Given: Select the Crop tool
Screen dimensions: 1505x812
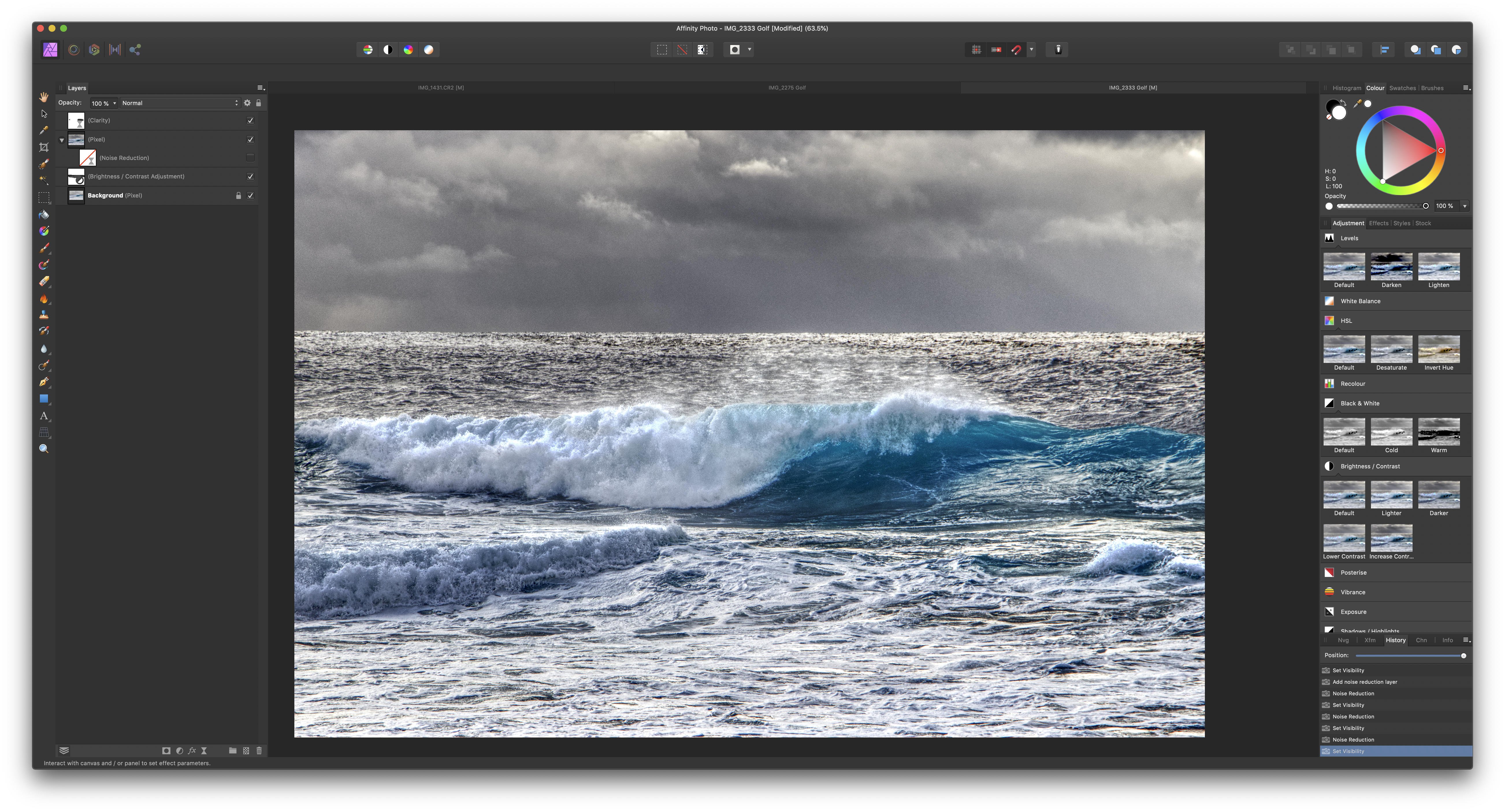Looking at the screenshot, I should [x=44, y=147].
